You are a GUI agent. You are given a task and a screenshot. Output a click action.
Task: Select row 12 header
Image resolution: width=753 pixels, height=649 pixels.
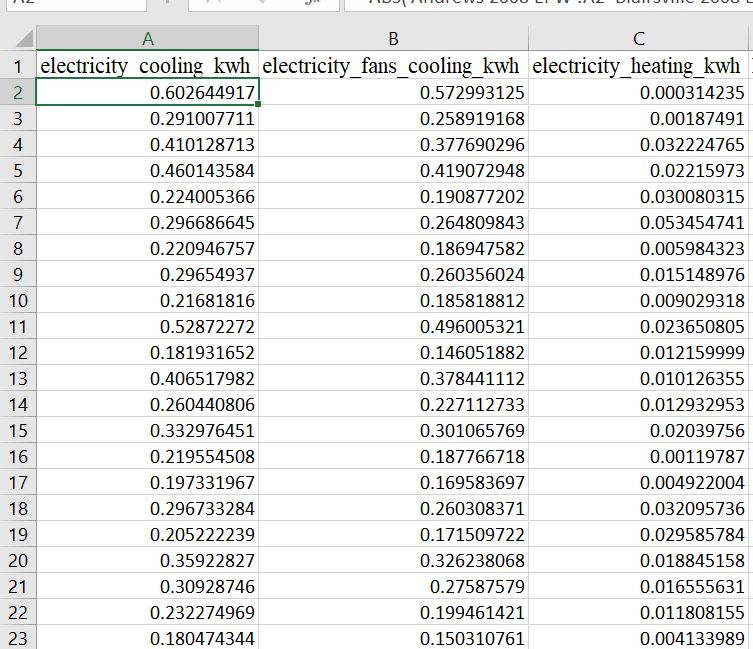click(18, 353)
